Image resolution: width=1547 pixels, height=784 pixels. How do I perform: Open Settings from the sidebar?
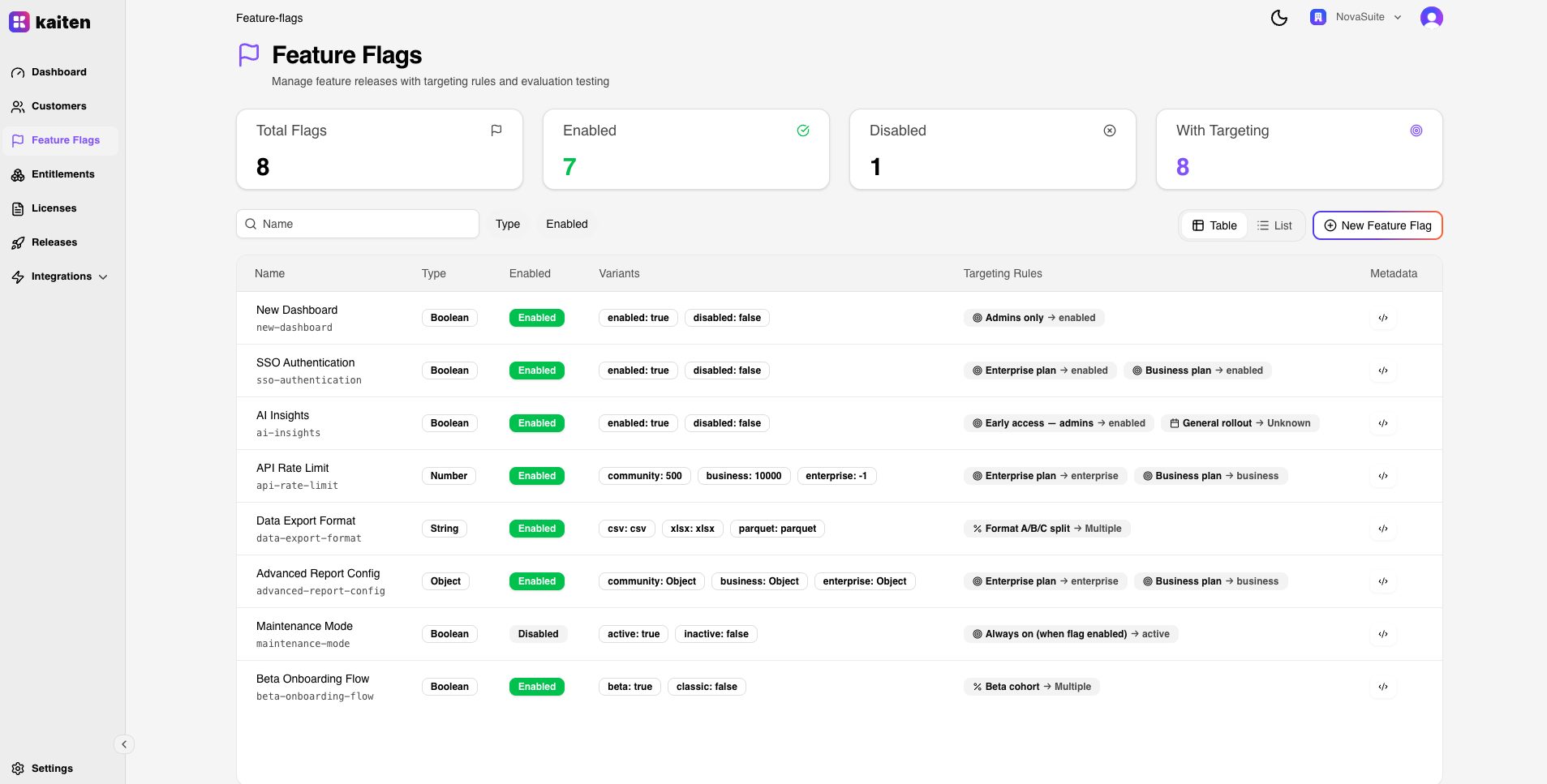52,769
